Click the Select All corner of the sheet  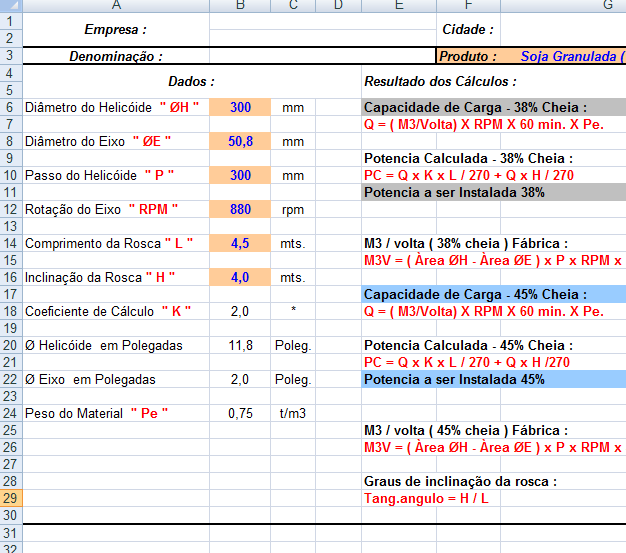(10, 6)
